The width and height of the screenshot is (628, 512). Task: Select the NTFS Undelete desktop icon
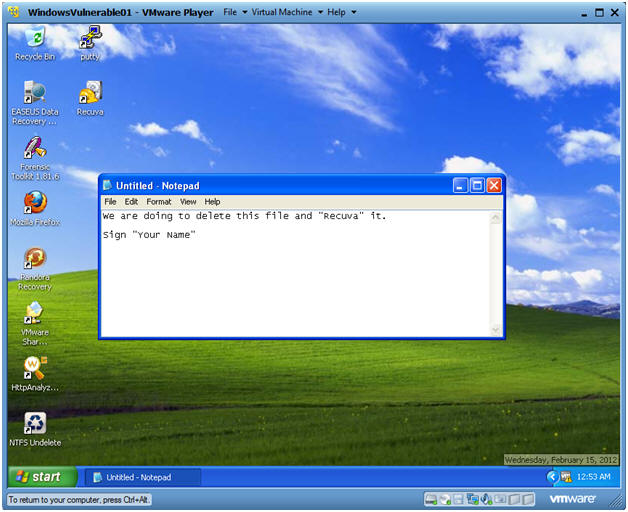[35, 429]
